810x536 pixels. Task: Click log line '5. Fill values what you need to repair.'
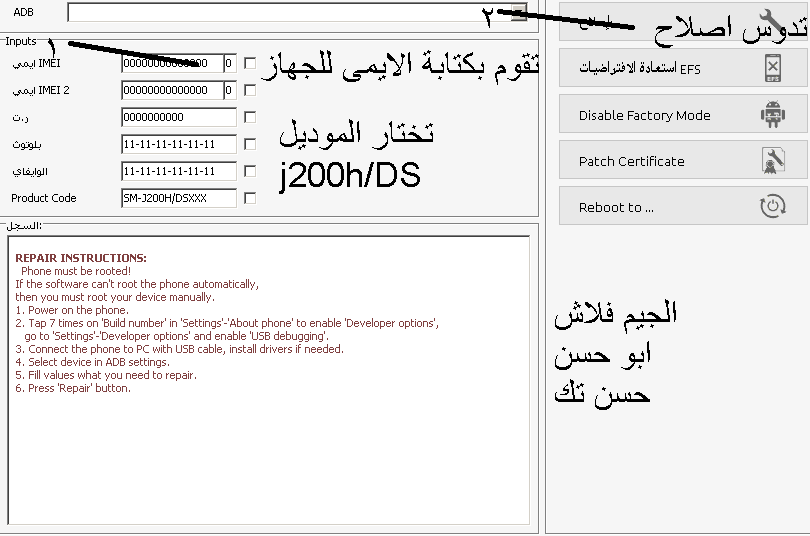(106, 375)
